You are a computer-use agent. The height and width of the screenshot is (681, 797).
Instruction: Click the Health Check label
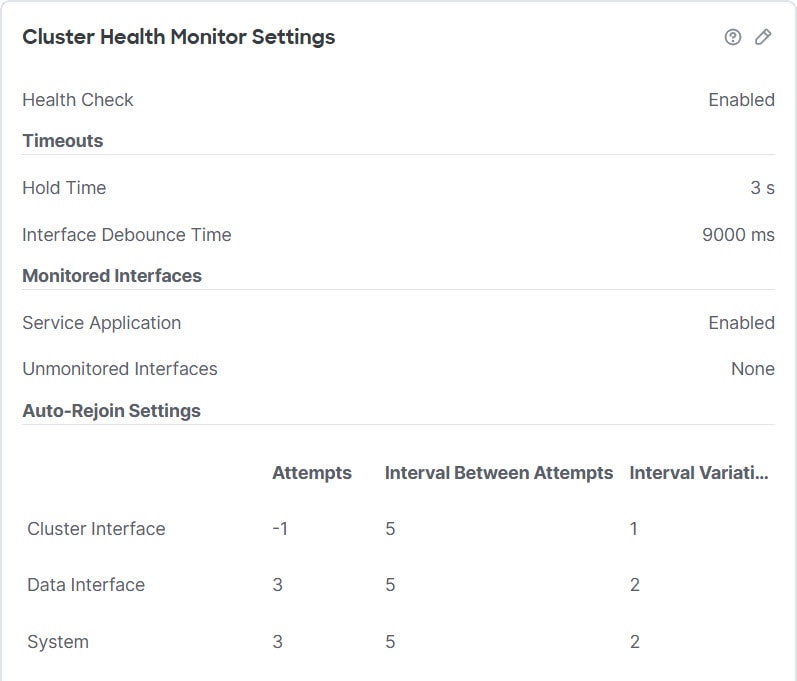[x=78, y=100]
